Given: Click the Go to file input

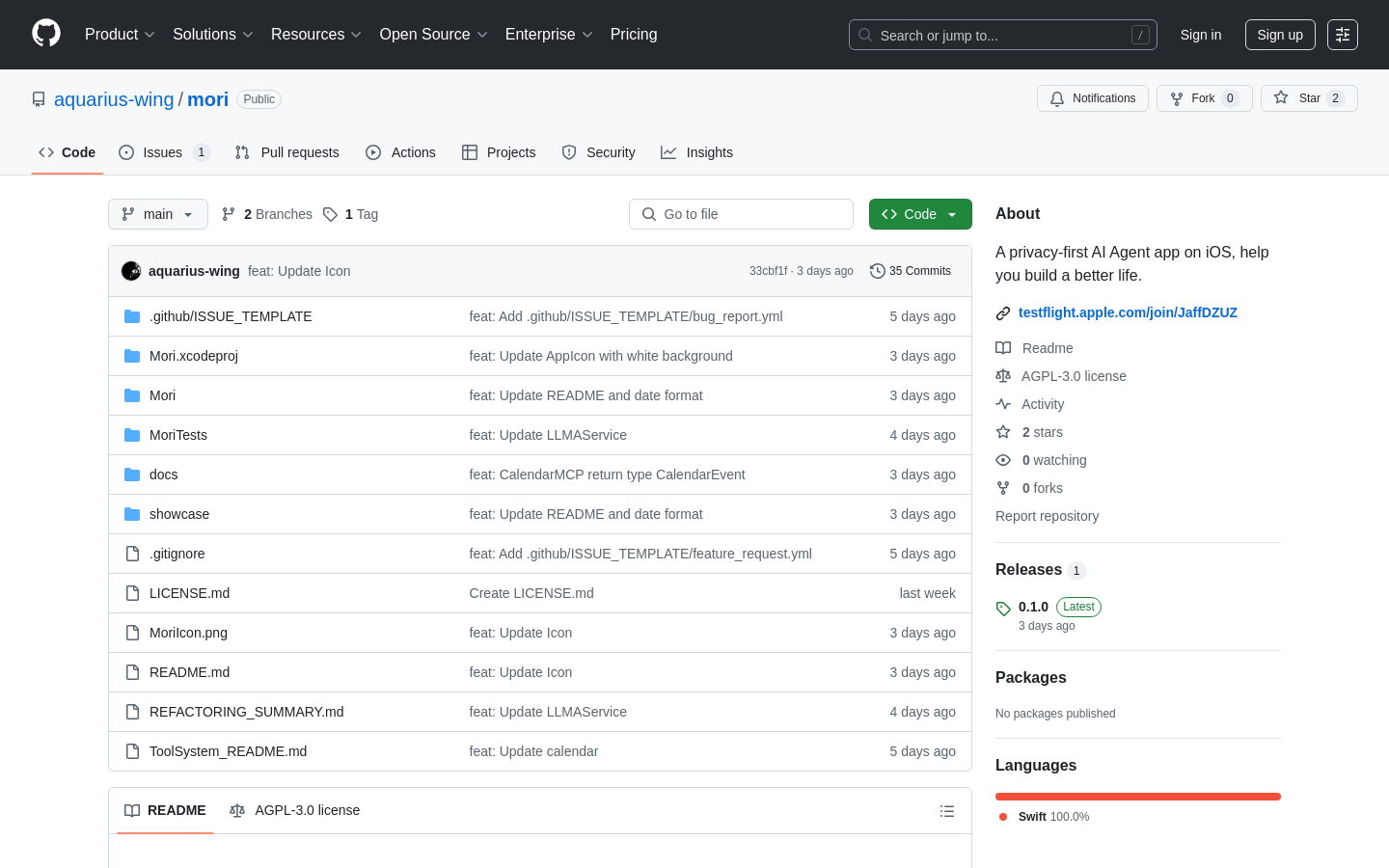Looking at the screenshot, I should pos(741,214).
